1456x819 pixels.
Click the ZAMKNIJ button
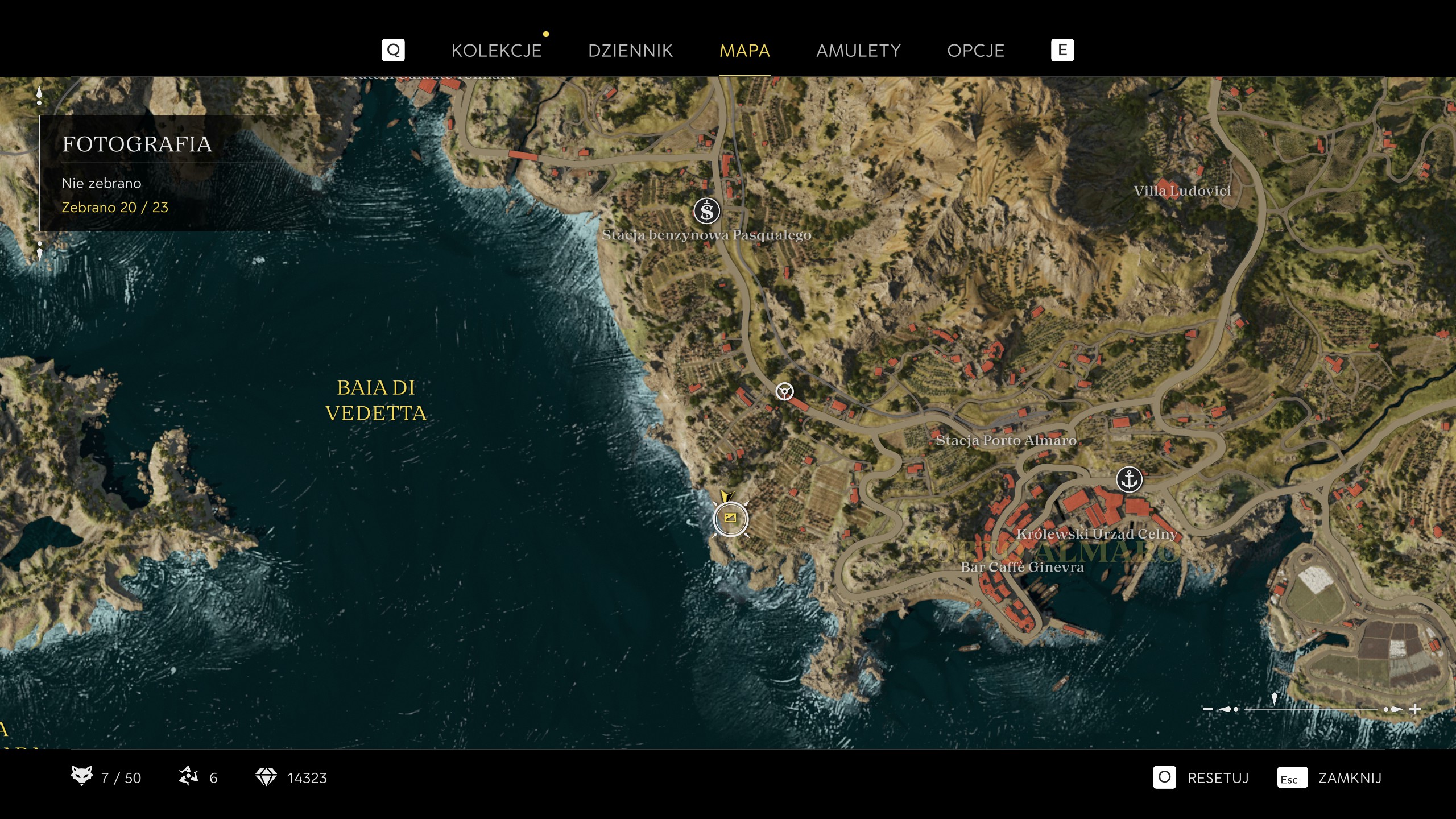pyautogui.click(x=1350, y=778)
